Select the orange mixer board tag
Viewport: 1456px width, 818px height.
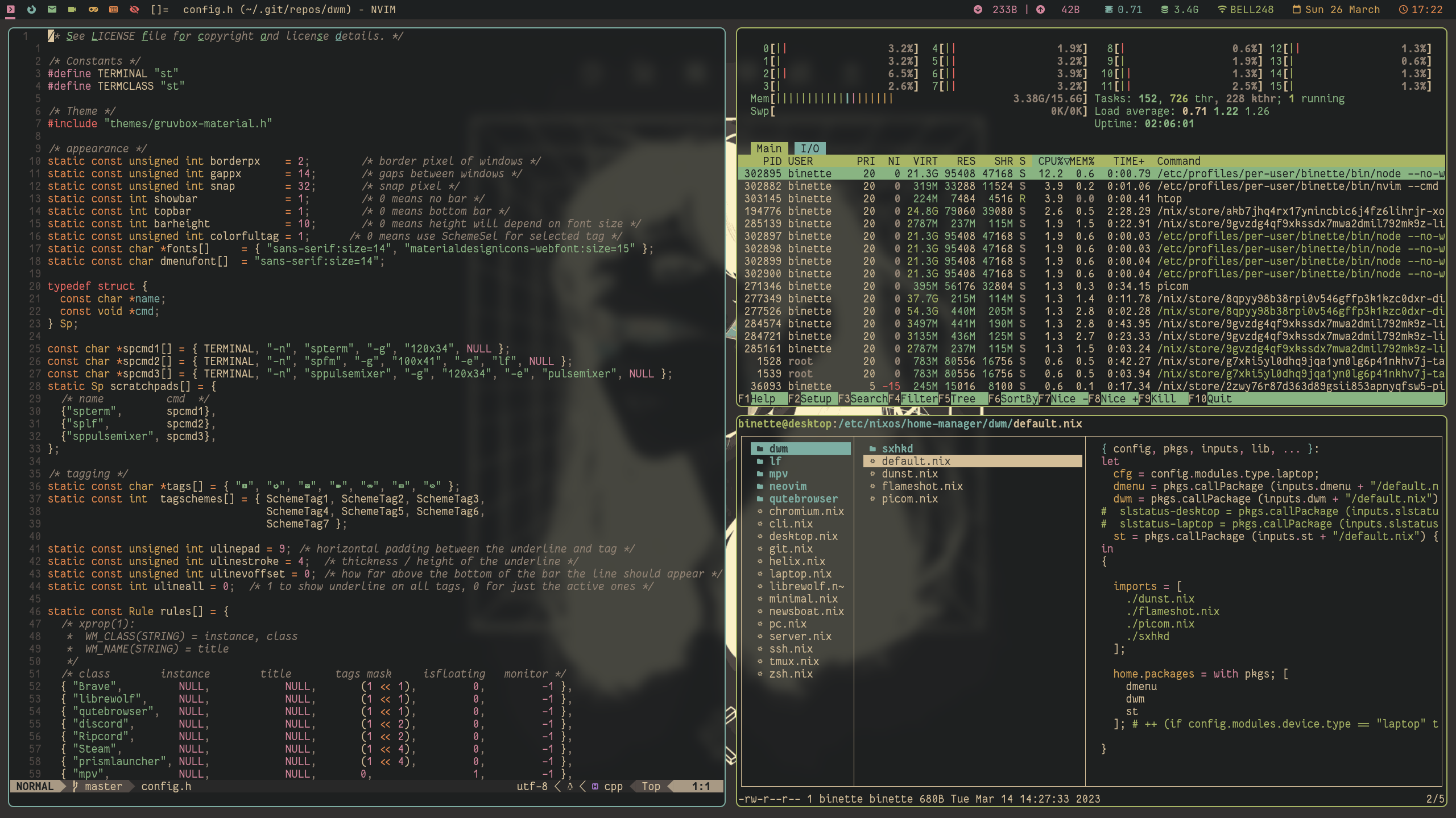click(x=113, y=9)
